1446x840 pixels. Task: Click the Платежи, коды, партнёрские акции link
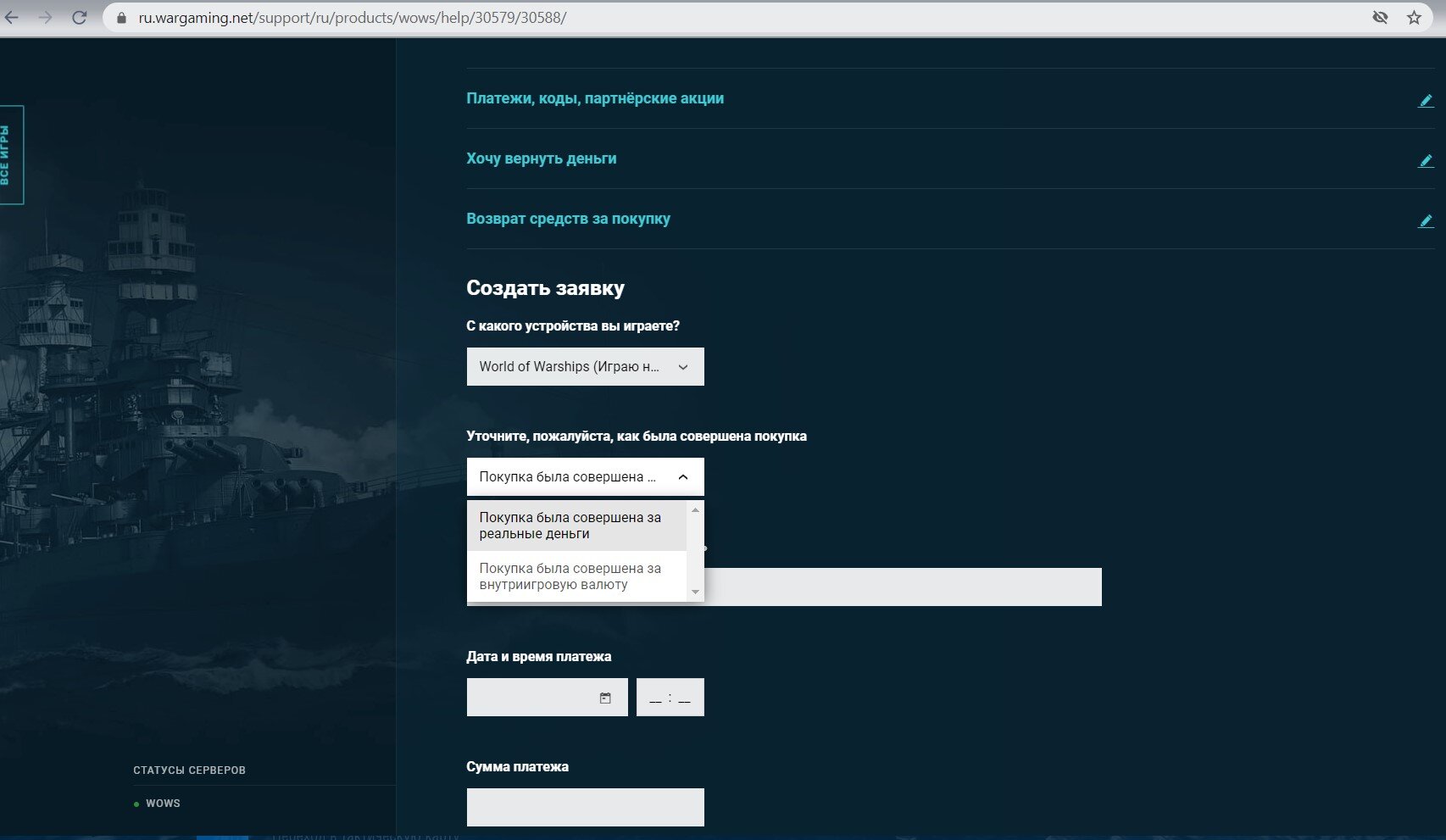coord(595,98)
